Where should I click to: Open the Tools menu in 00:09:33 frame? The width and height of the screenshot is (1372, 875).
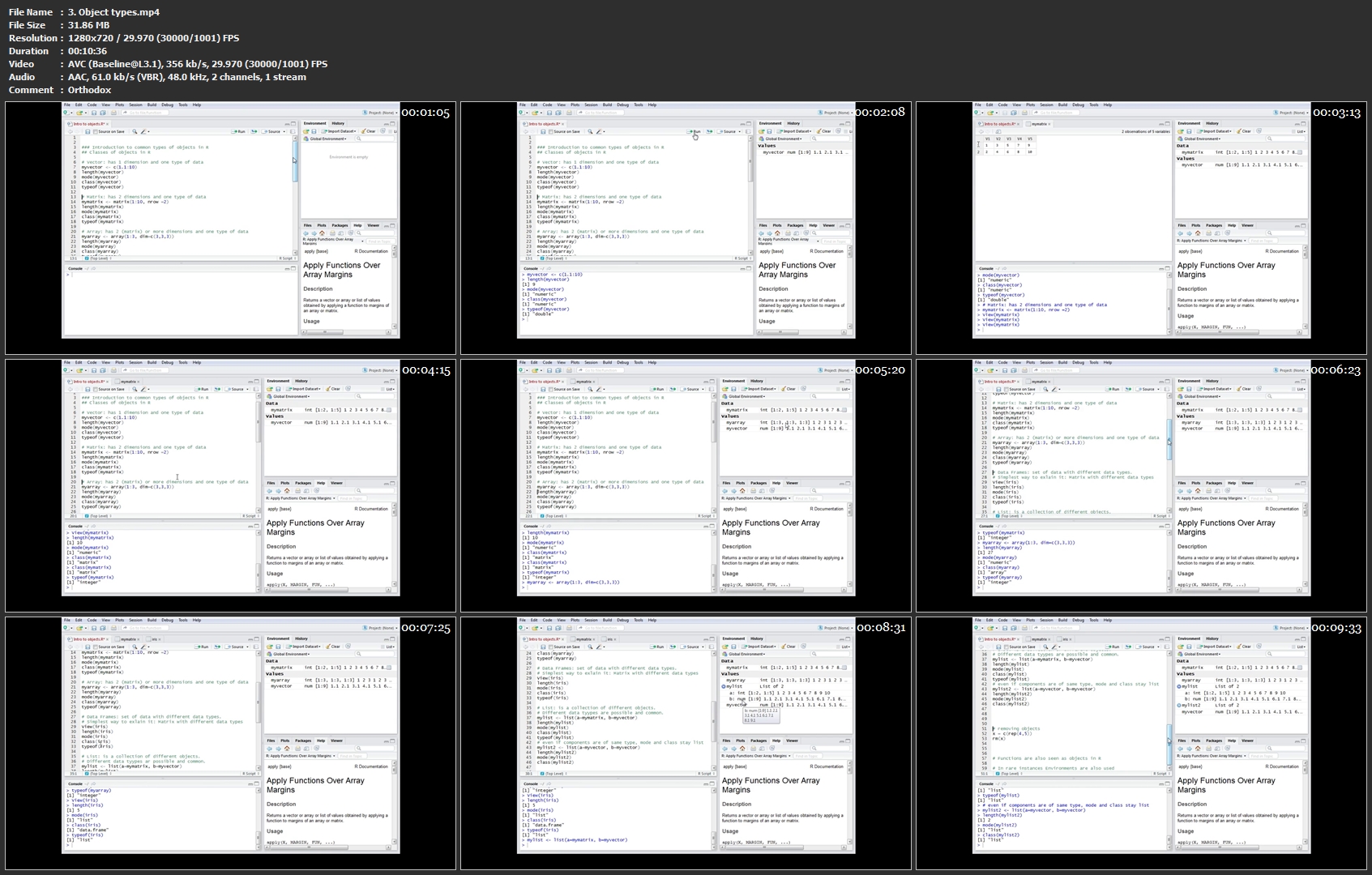(x=1094, y=620)
